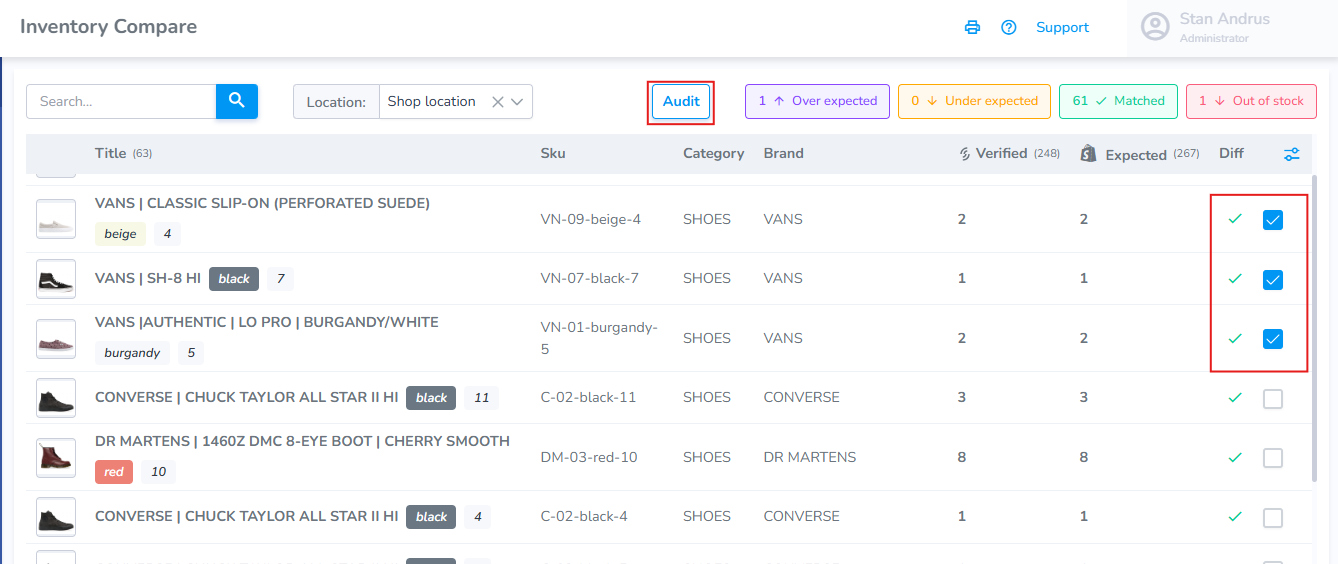Image resolution: width=1338 pixels, height=564 pixels.
Task: Click the red color tag
Action: coord(114,471)
